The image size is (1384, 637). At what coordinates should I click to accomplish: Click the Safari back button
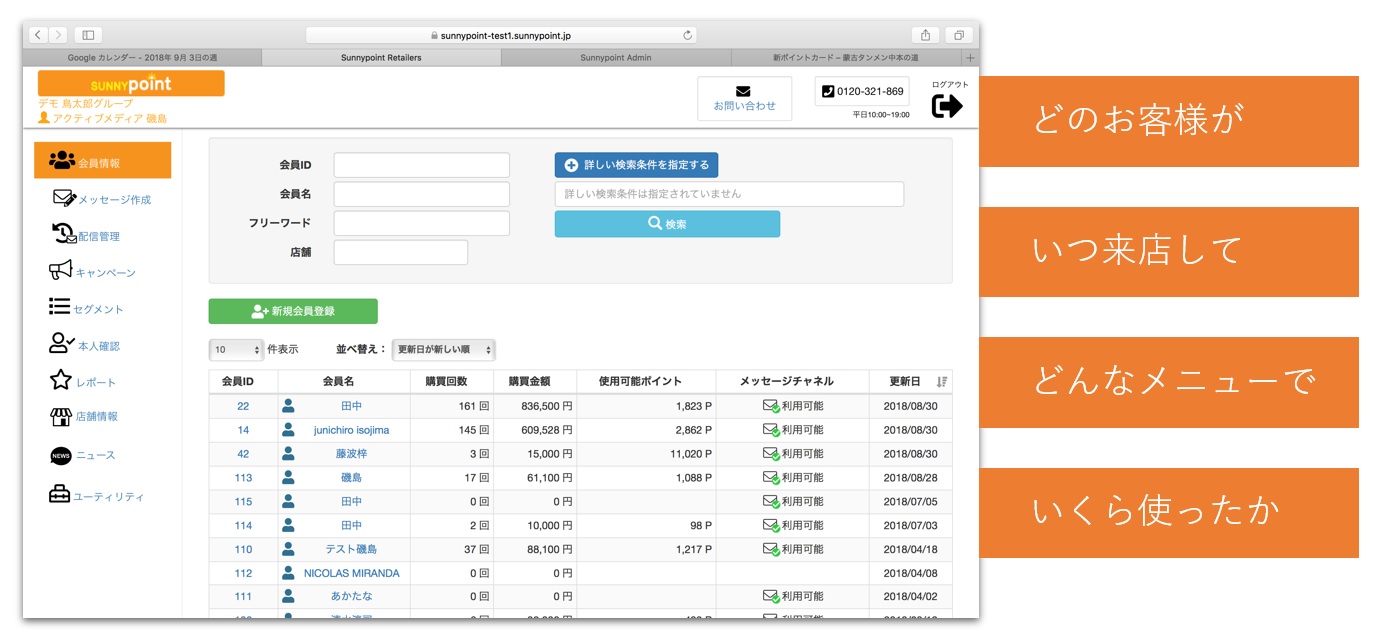click(38, 35)
